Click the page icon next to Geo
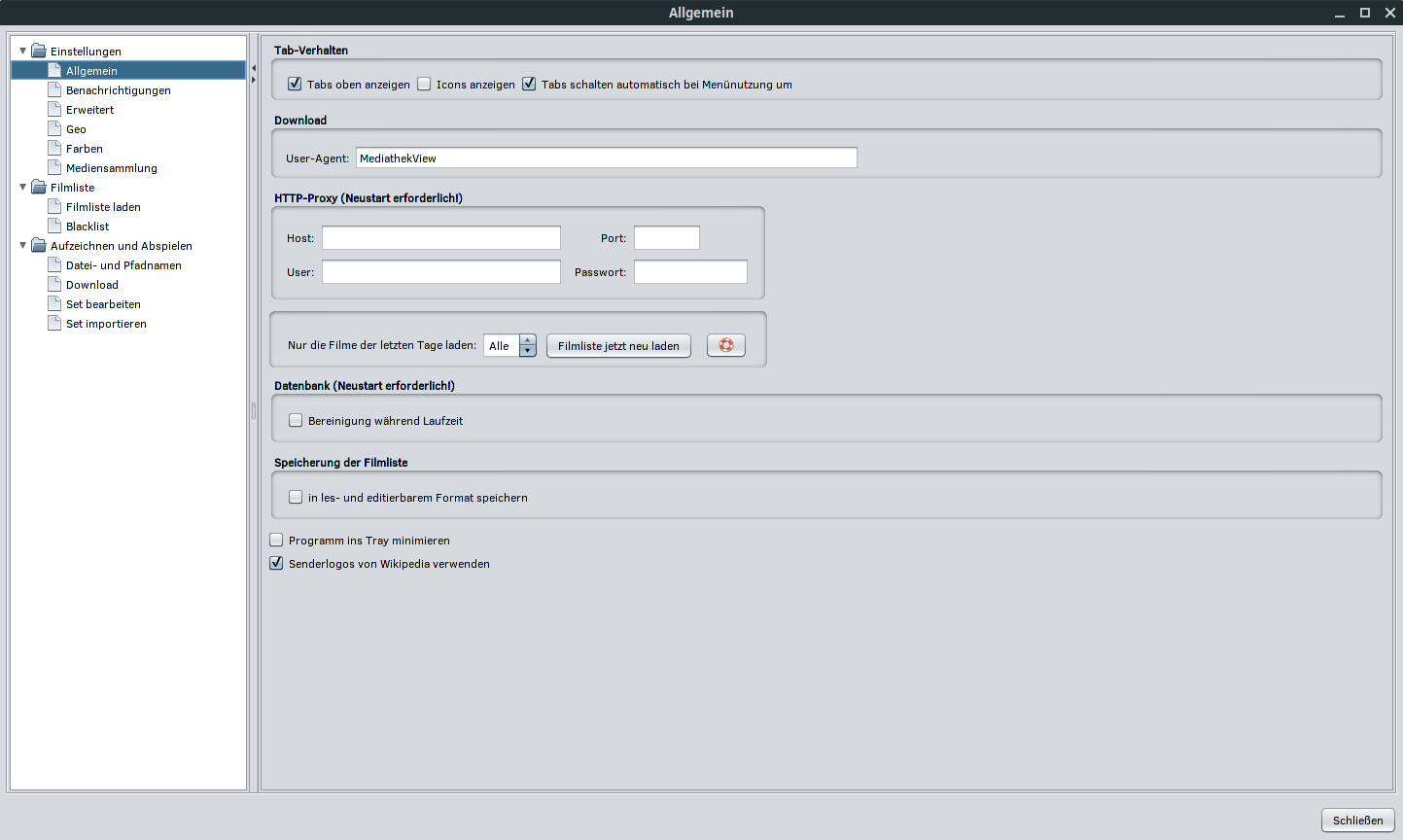Viewport: 1403px width, 840px height. pos(54,128)
